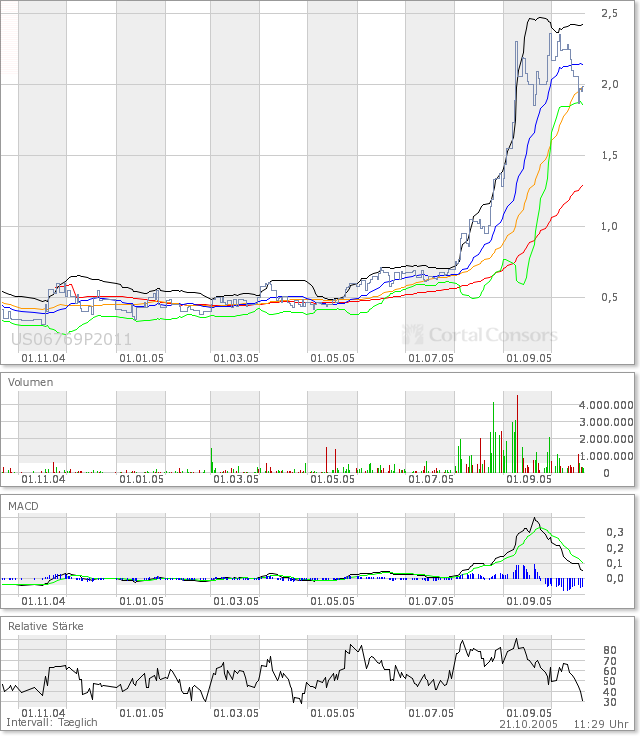Click the 0,5 price axis label
Image resolution: width=640 pixels, height=736 pixels.
tap(609, 297)
